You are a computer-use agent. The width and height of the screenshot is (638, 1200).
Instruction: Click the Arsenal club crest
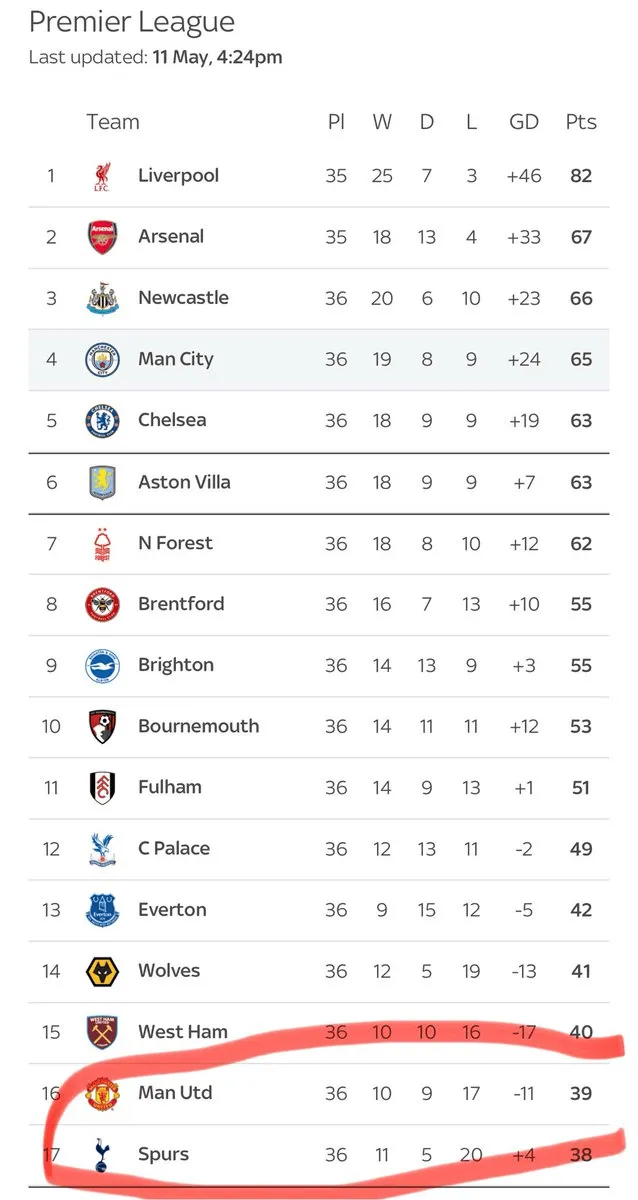coord(102,237)
